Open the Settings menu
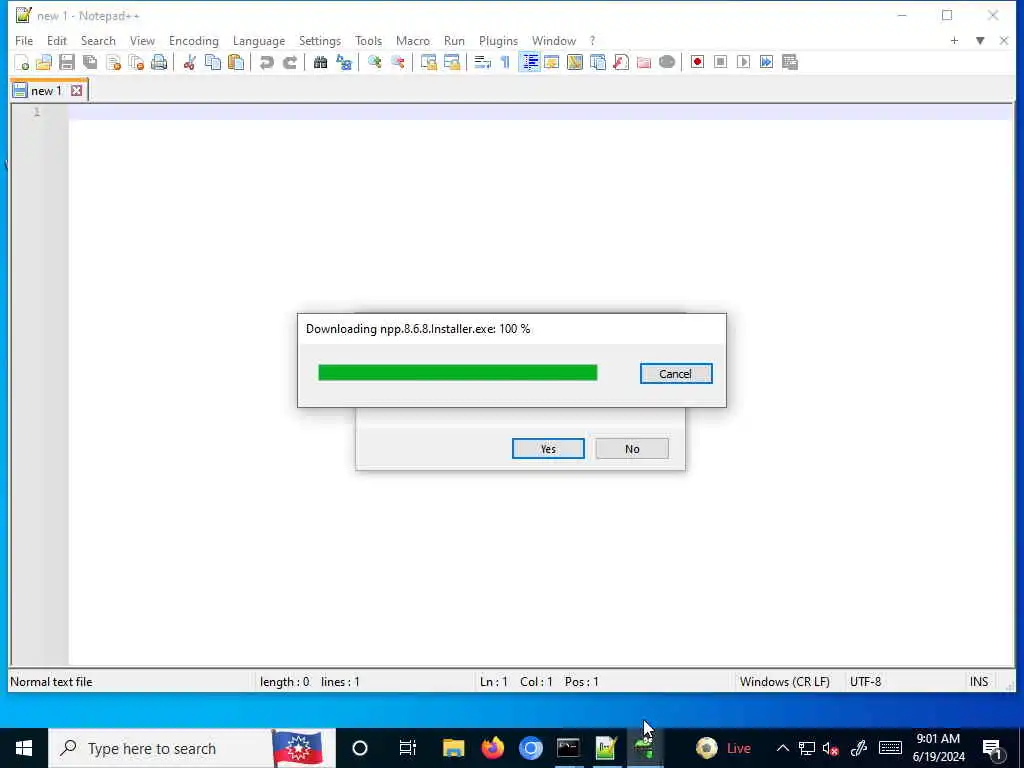Viewport: 1024px width, 768px height. point(320,40)
